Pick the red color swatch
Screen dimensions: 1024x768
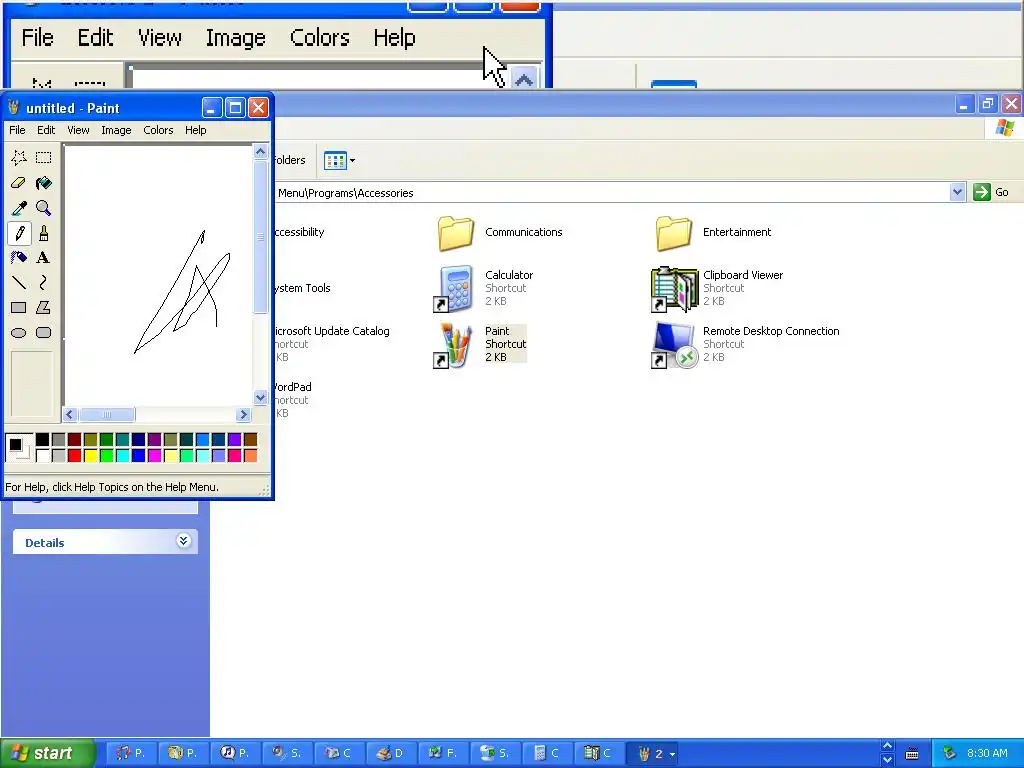74,455
